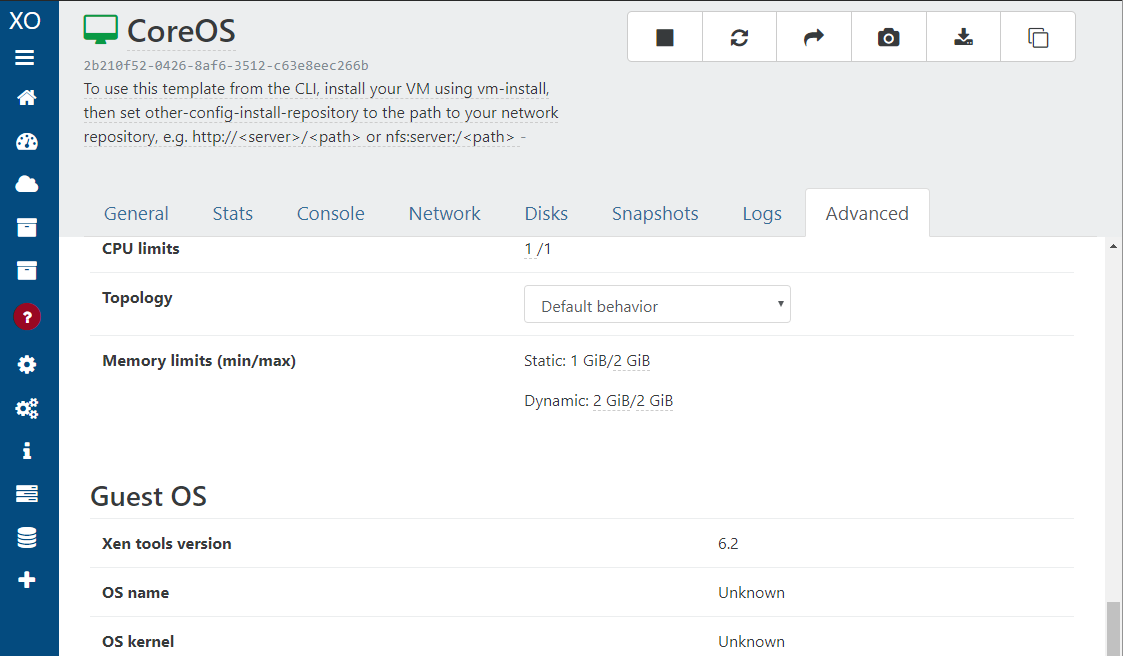
Task: Click the Xen tools version 6.2 value
Action: click(x=728, y=544)
